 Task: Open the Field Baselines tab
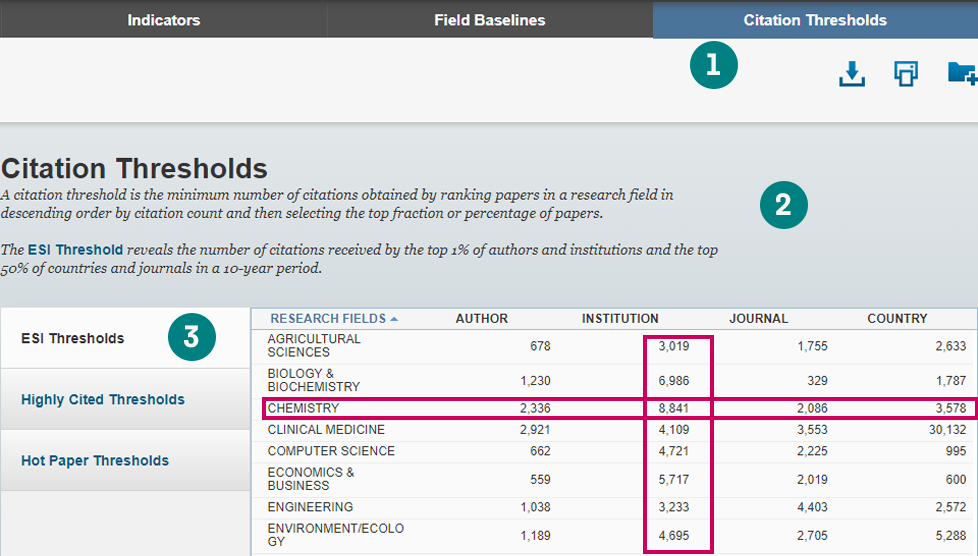coord(490,20)
